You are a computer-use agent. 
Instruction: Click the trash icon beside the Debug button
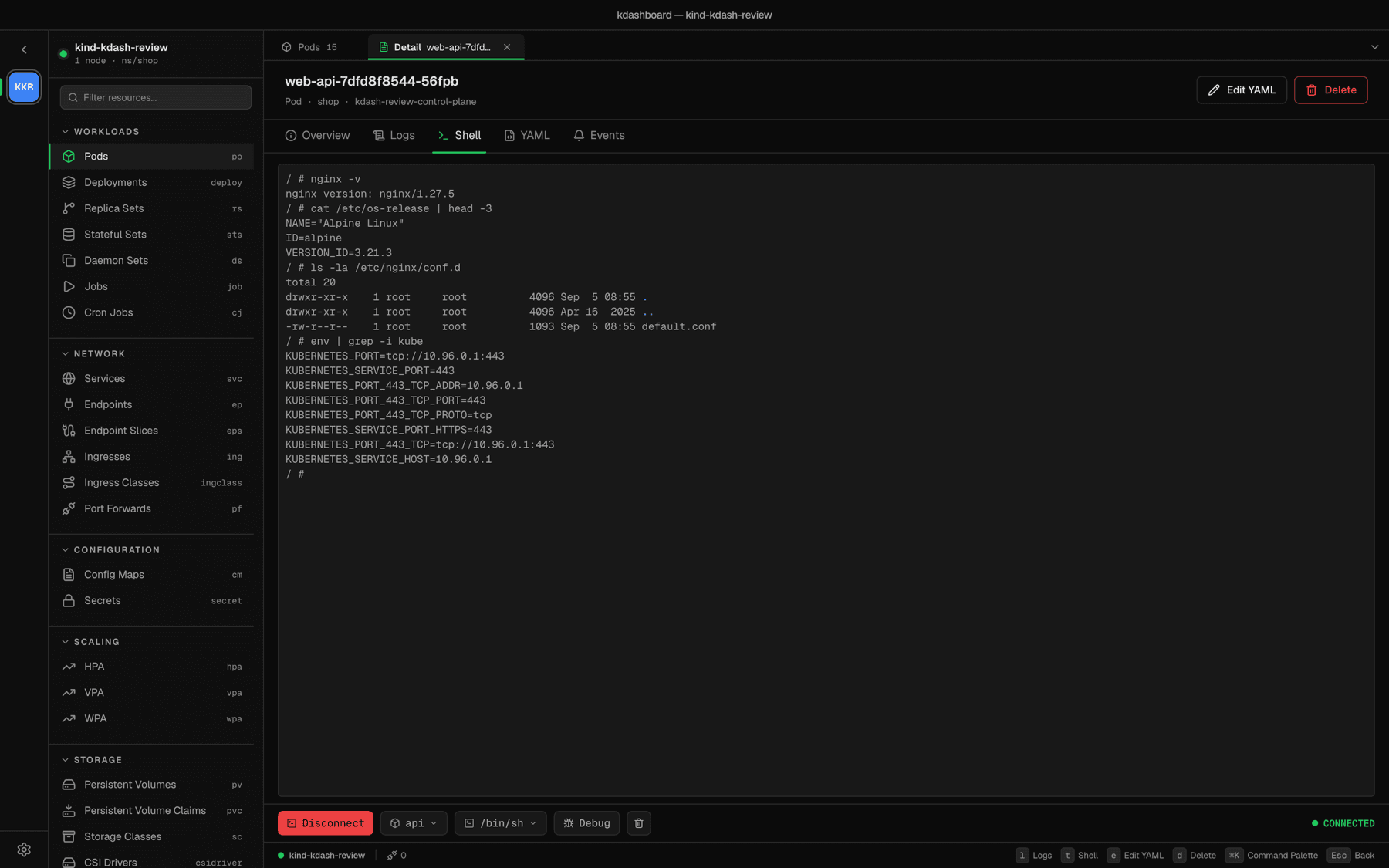[638, 823]
